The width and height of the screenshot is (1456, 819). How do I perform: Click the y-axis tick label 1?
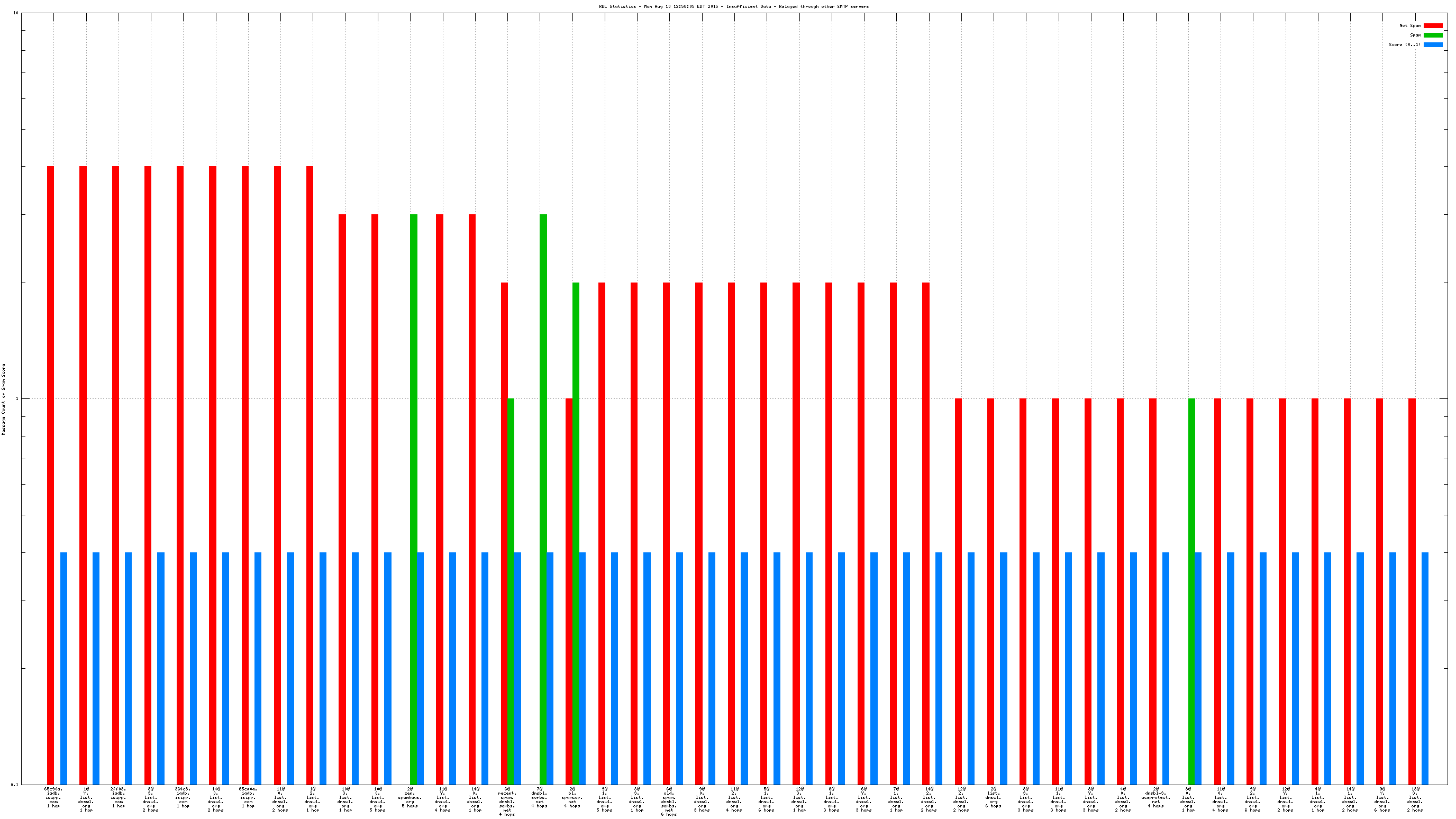point(16,398)
